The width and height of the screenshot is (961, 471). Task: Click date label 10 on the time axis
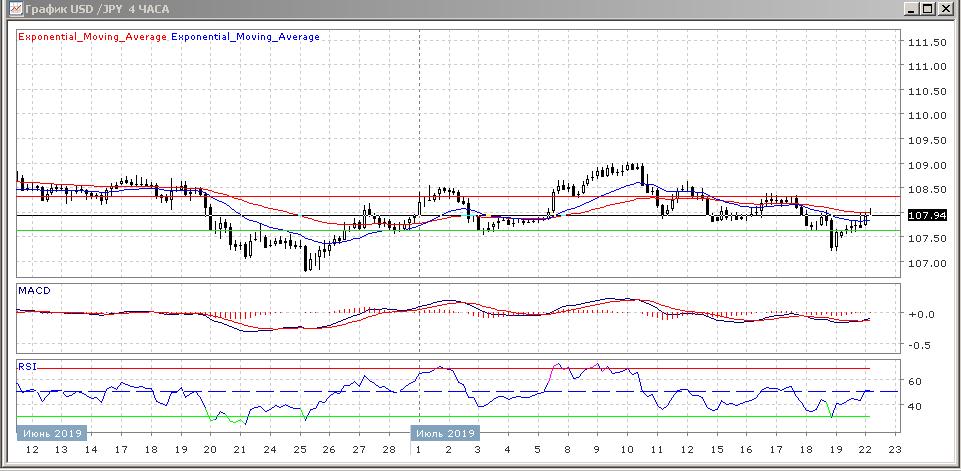click(627, 450)
